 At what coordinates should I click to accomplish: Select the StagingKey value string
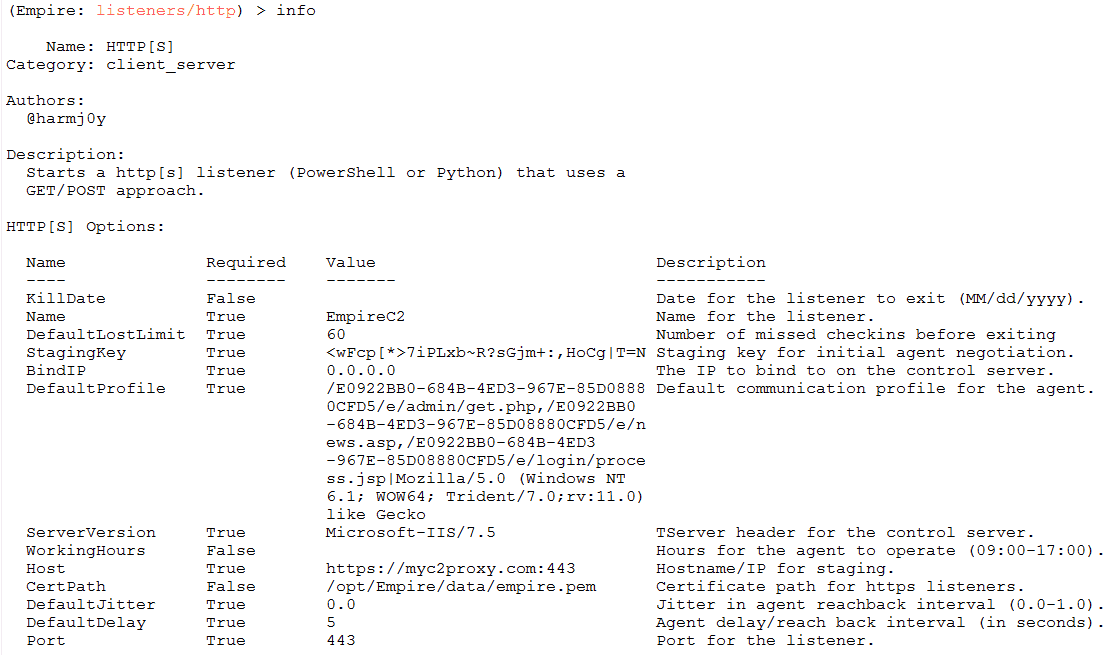pyautogui.click(x=486, y=353)
